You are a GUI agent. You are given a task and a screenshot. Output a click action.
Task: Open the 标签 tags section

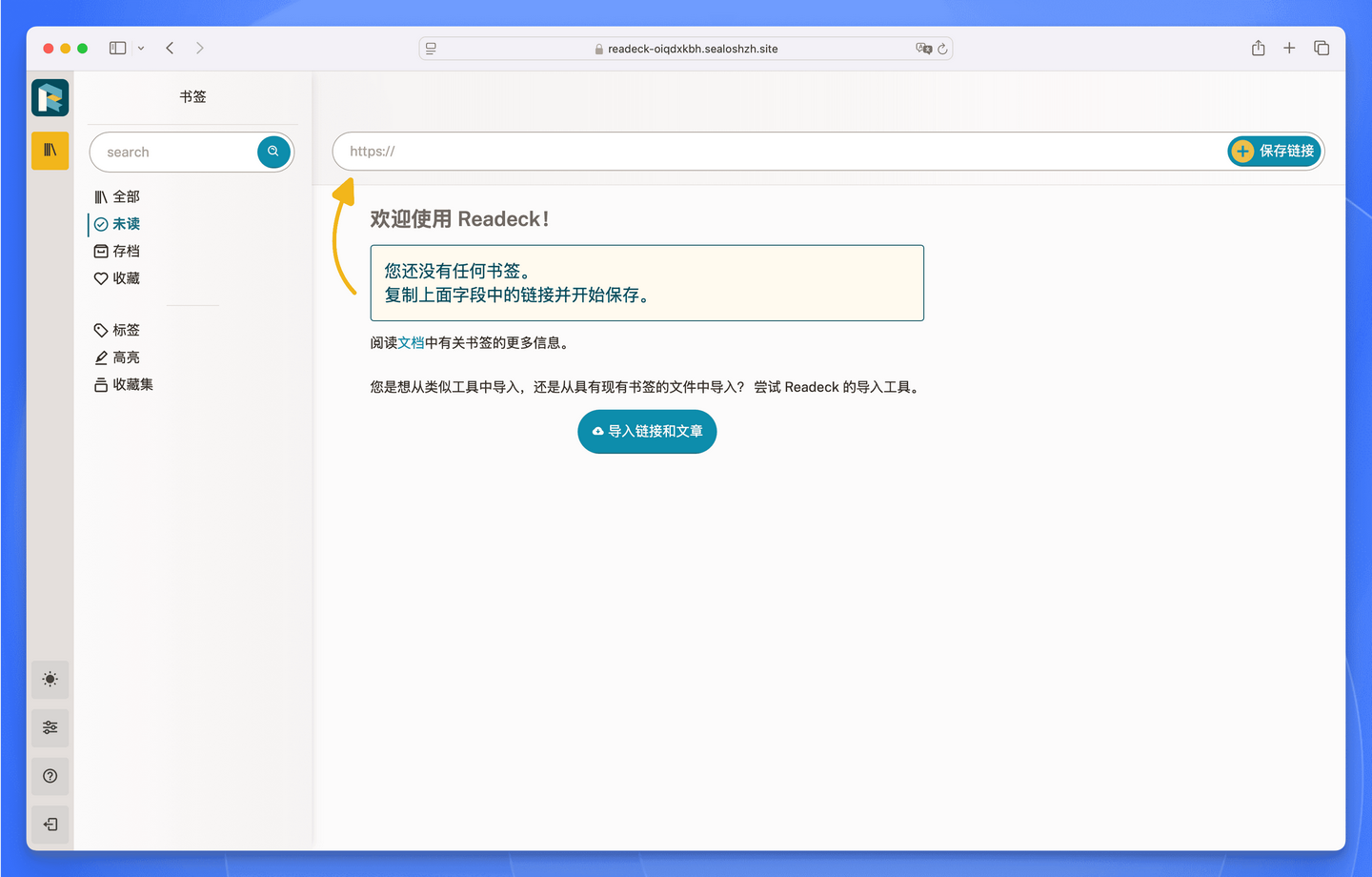coord(125,329)
